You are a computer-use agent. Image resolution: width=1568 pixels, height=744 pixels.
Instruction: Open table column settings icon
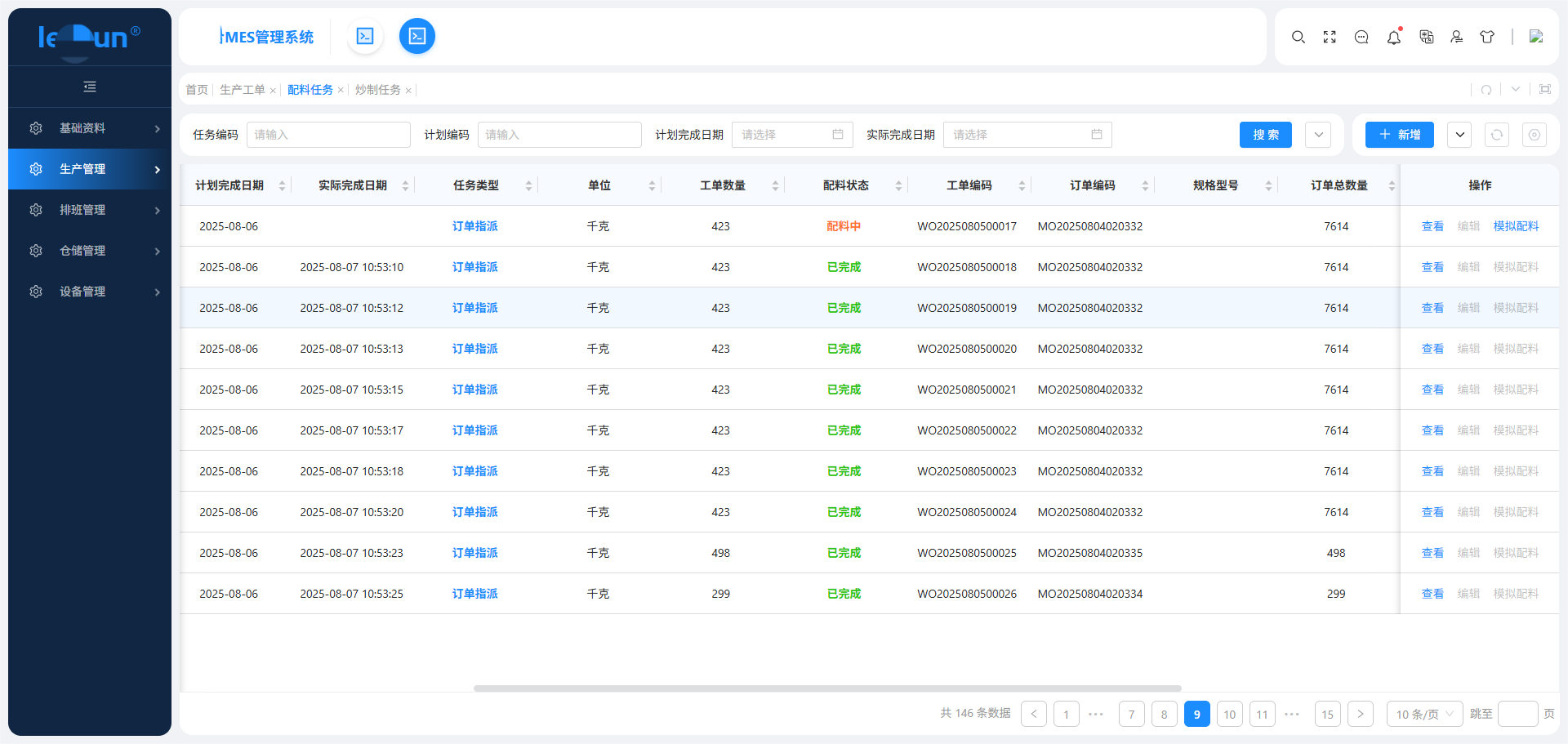tap(1535, 135)
